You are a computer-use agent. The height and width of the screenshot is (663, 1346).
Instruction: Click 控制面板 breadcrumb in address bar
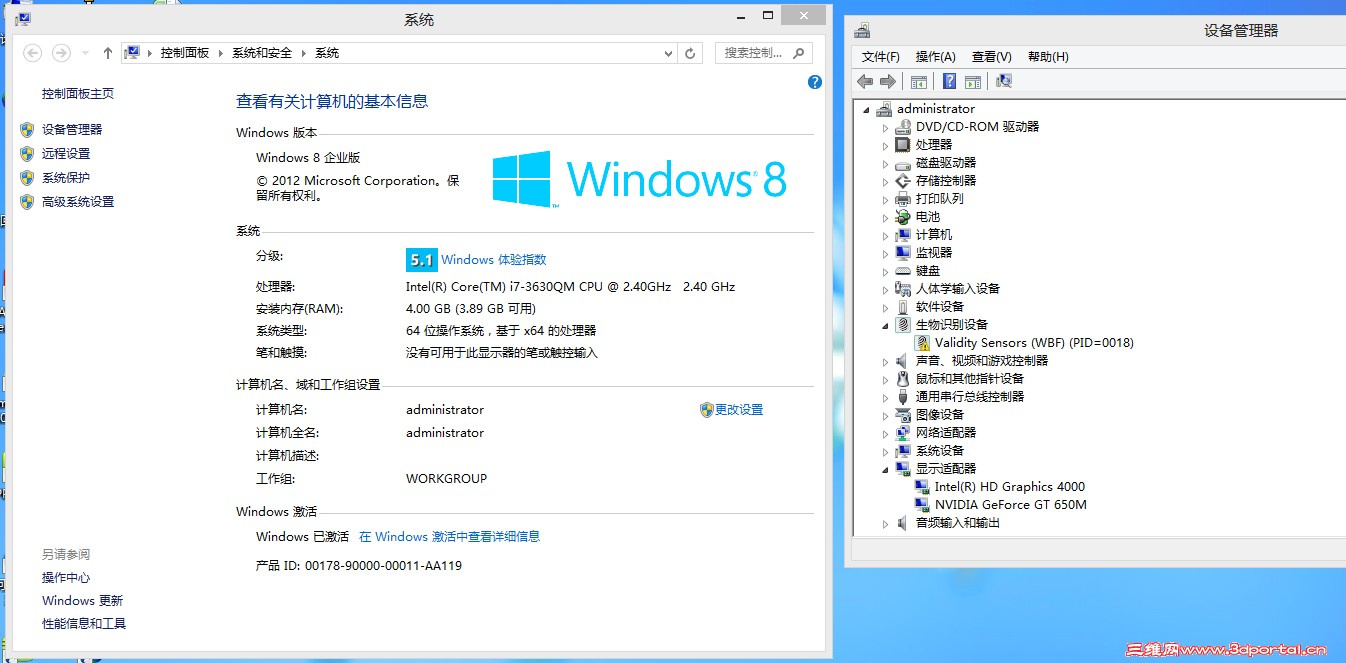185,53
